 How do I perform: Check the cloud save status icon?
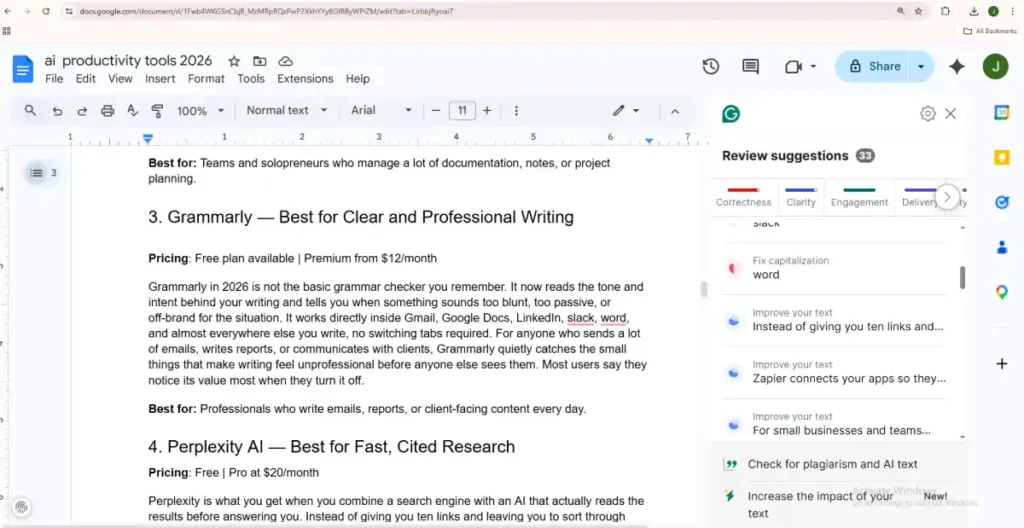(x=285, y=61)
